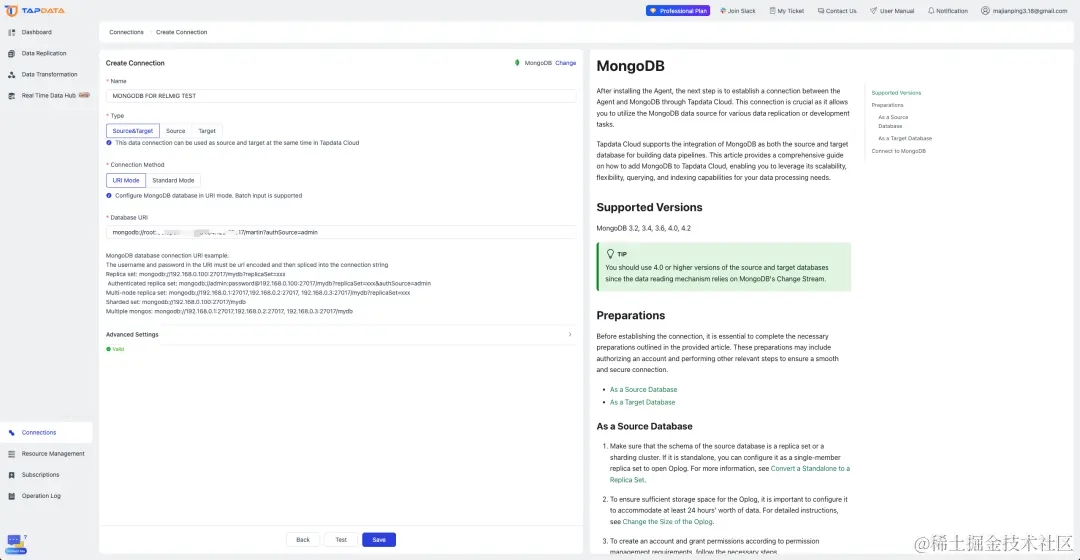Edit the Database URI field
The height and width of the screenshot is (560, 1080).
coord(341,232)
